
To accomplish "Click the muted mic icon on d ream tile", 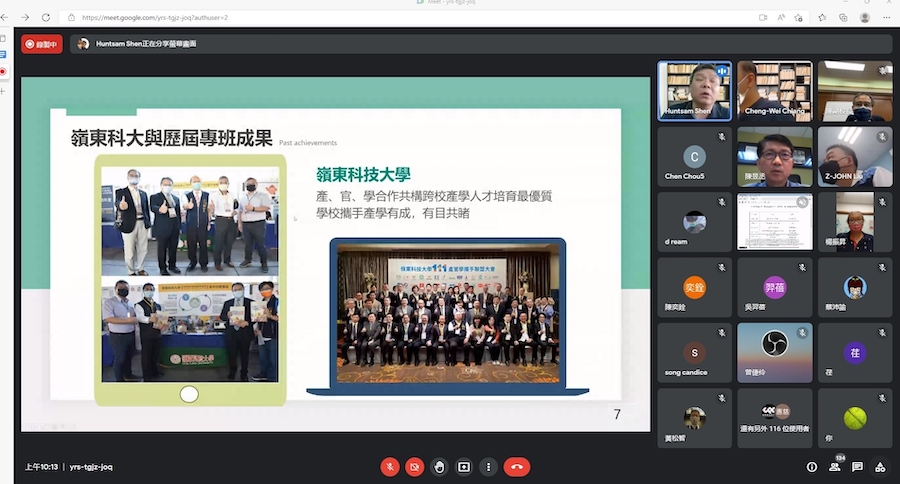I will [x=721, y=202].
